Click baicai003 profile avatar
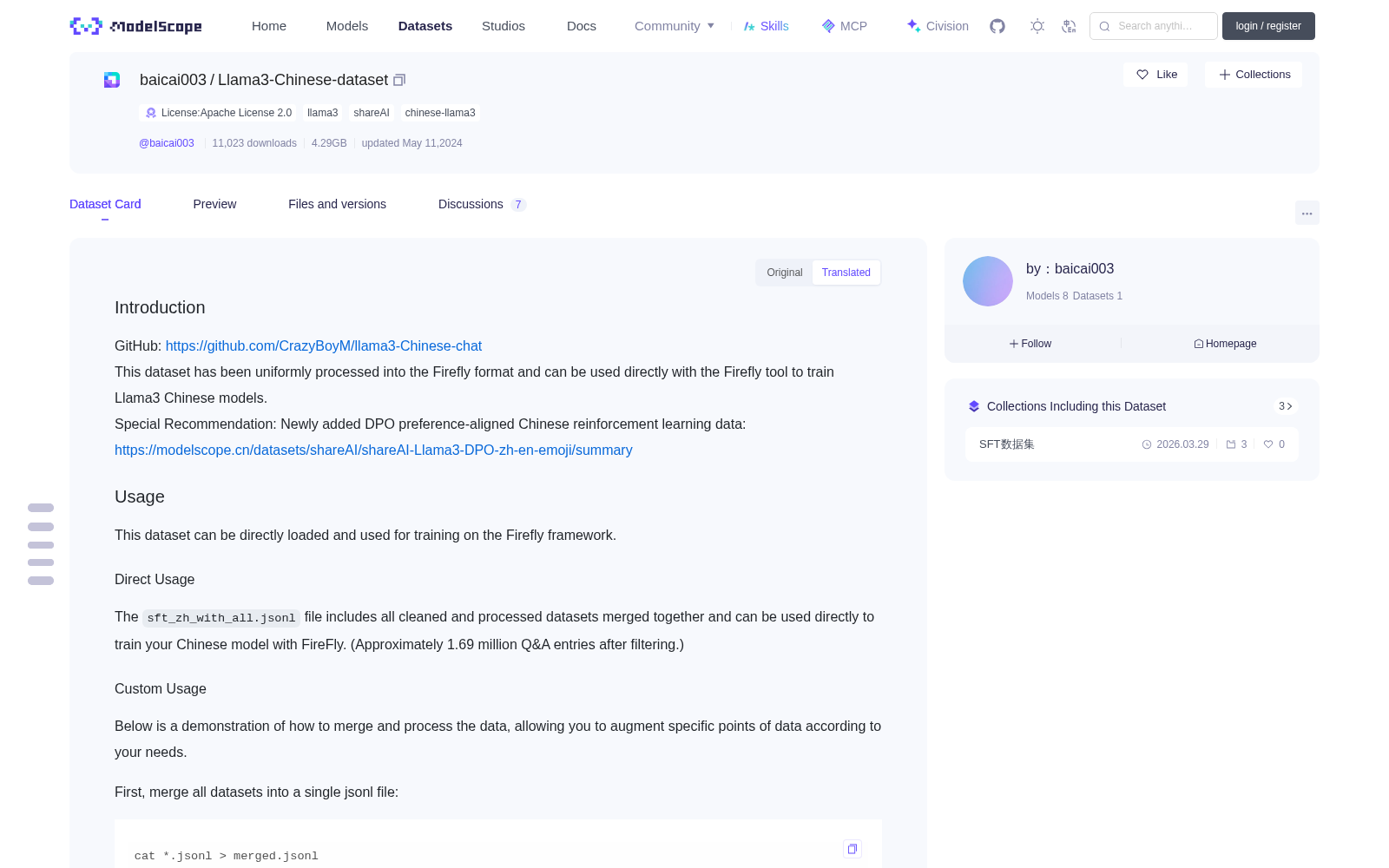Viewport: 1389px width, 868px height. [988, 281]
